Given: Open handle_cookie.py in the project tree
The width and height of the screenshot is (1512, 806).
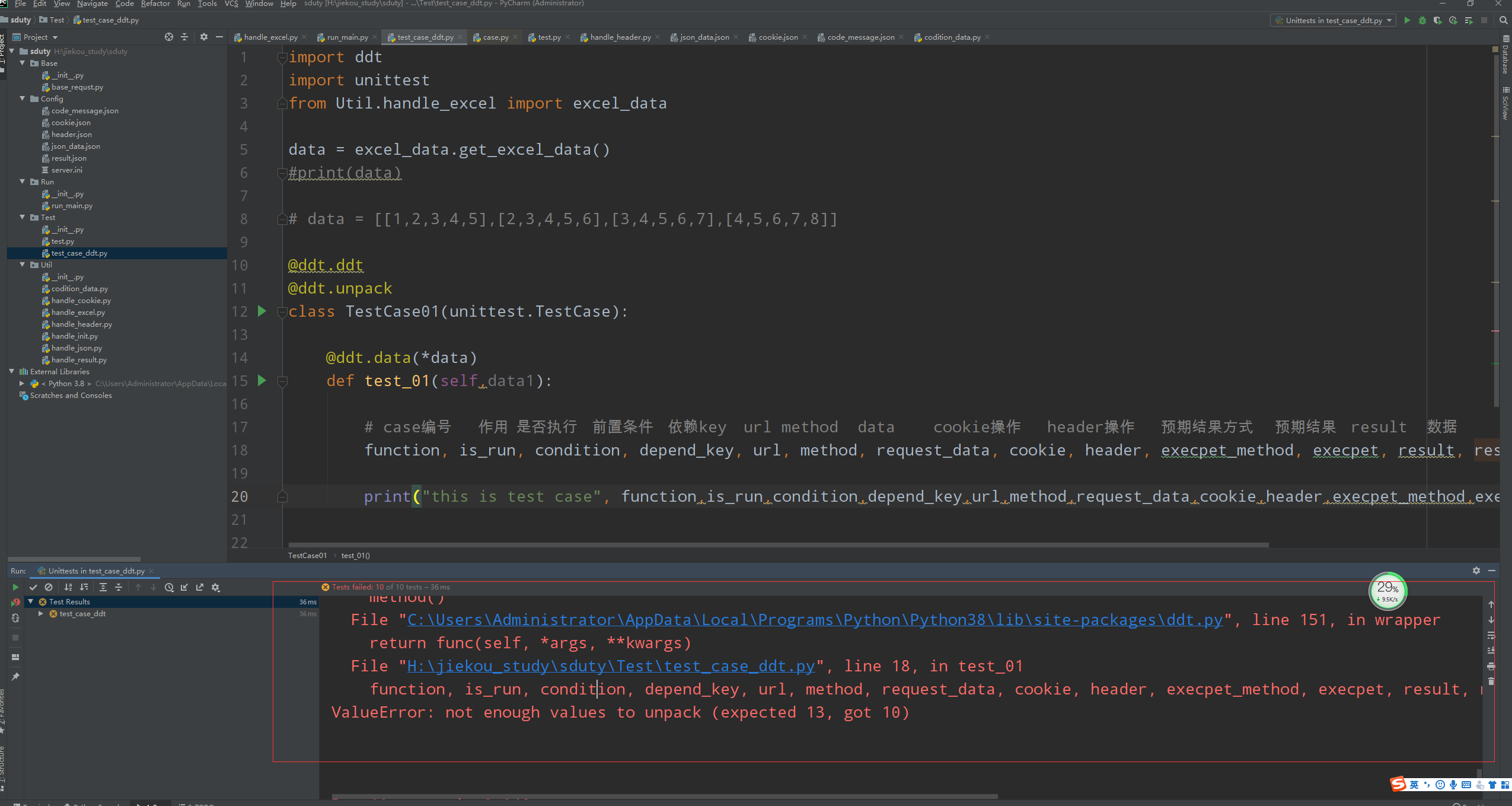Looking at the screenshot, I should click(81, 300).
